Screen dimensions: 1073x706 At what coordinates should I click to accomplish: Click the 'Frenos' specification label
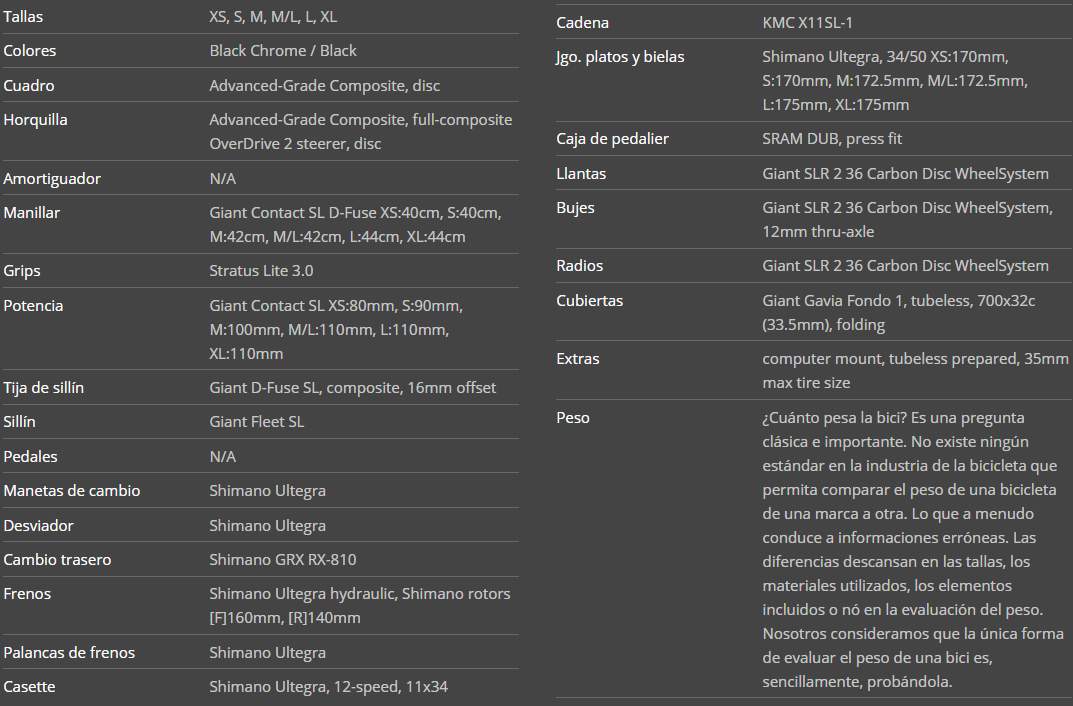28,594
